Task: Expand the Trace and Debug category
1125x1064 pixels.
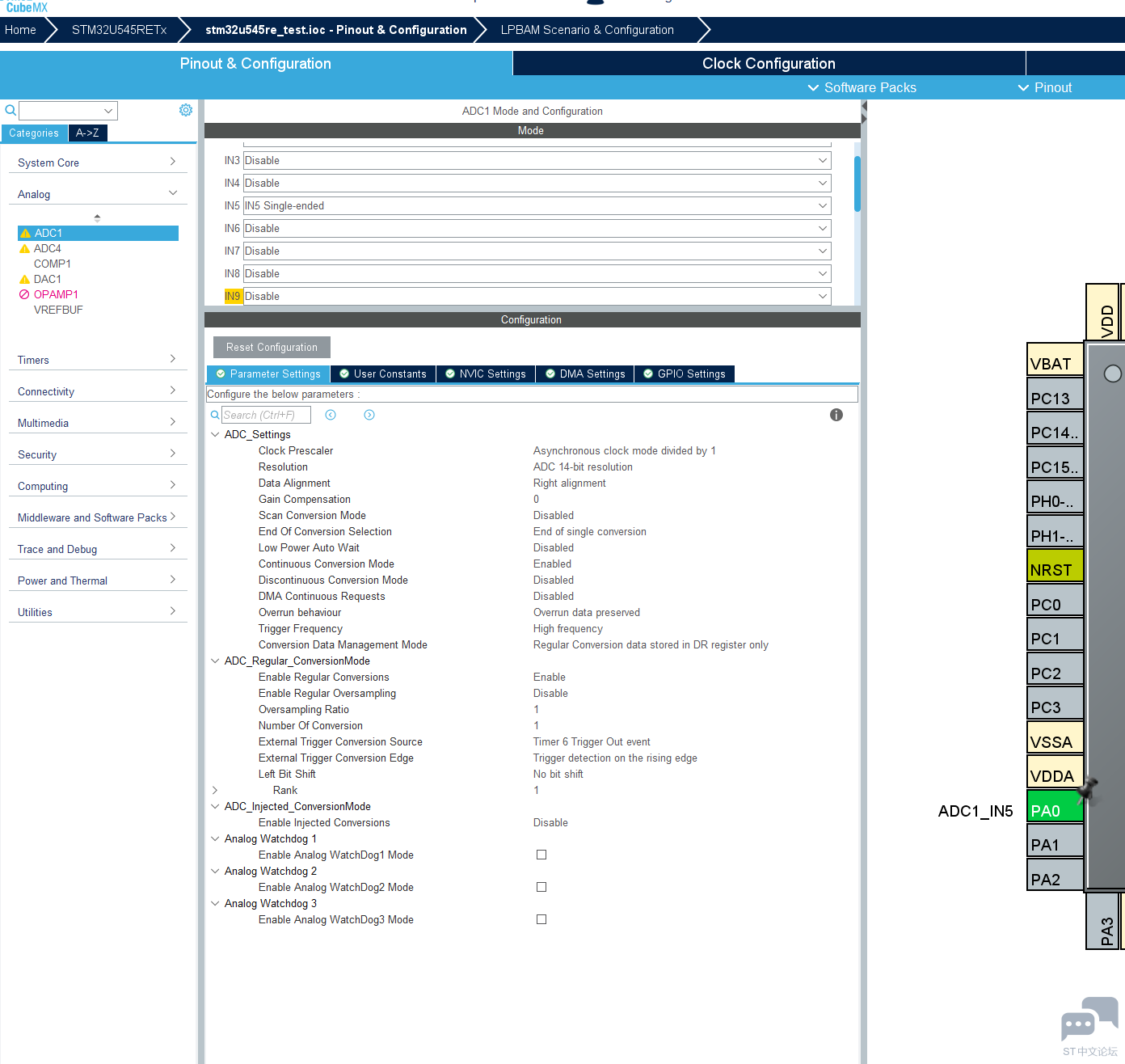Action: pos(98,549)
